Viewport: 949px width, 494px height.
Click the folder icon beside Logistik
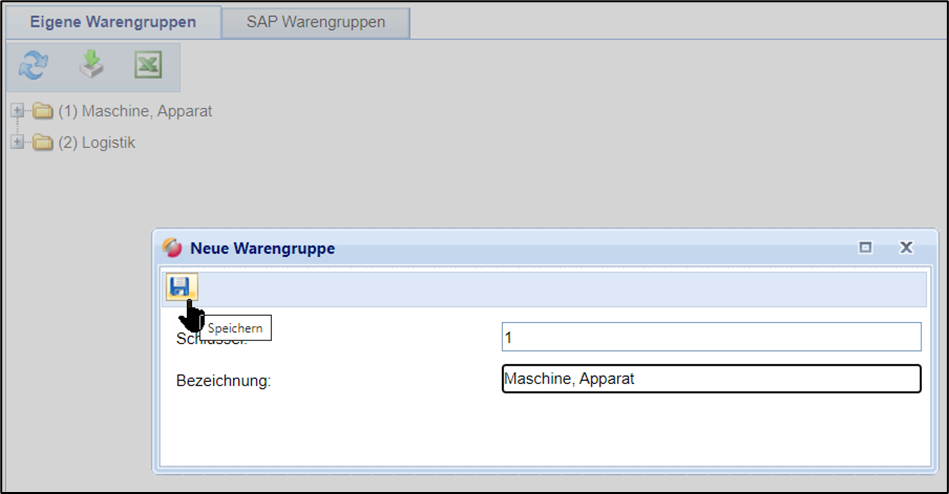tap(43, 143)
